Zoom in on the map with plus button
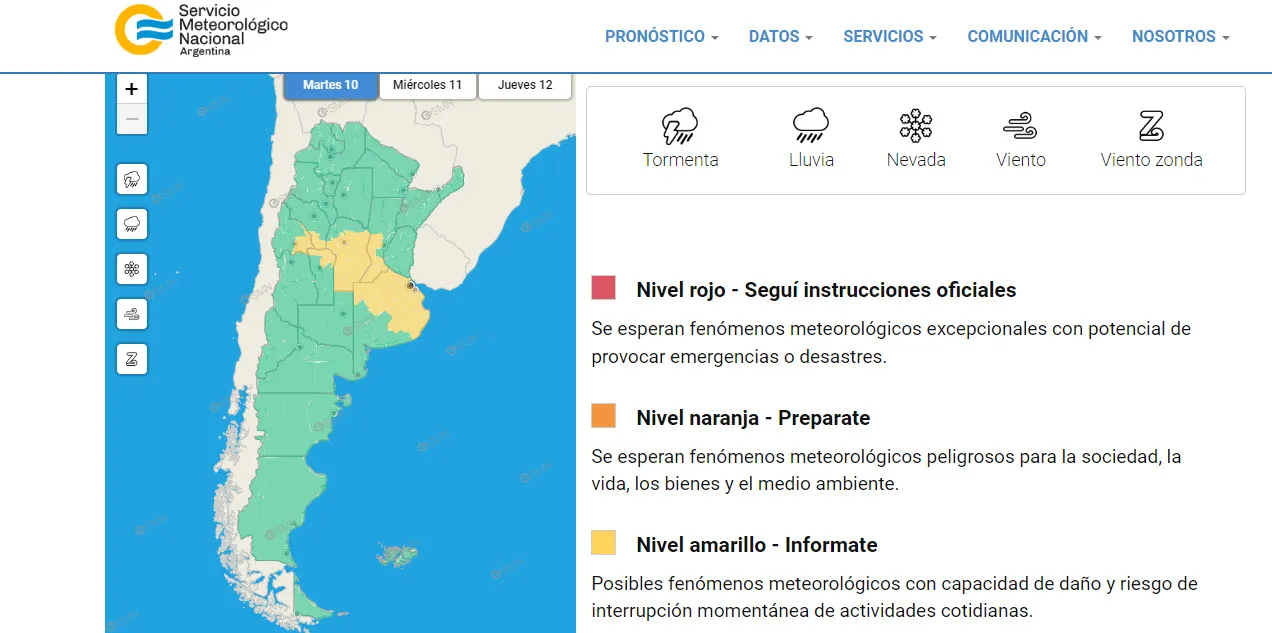The height and width of the screenshot is (633, 1272). click(131, 89)
